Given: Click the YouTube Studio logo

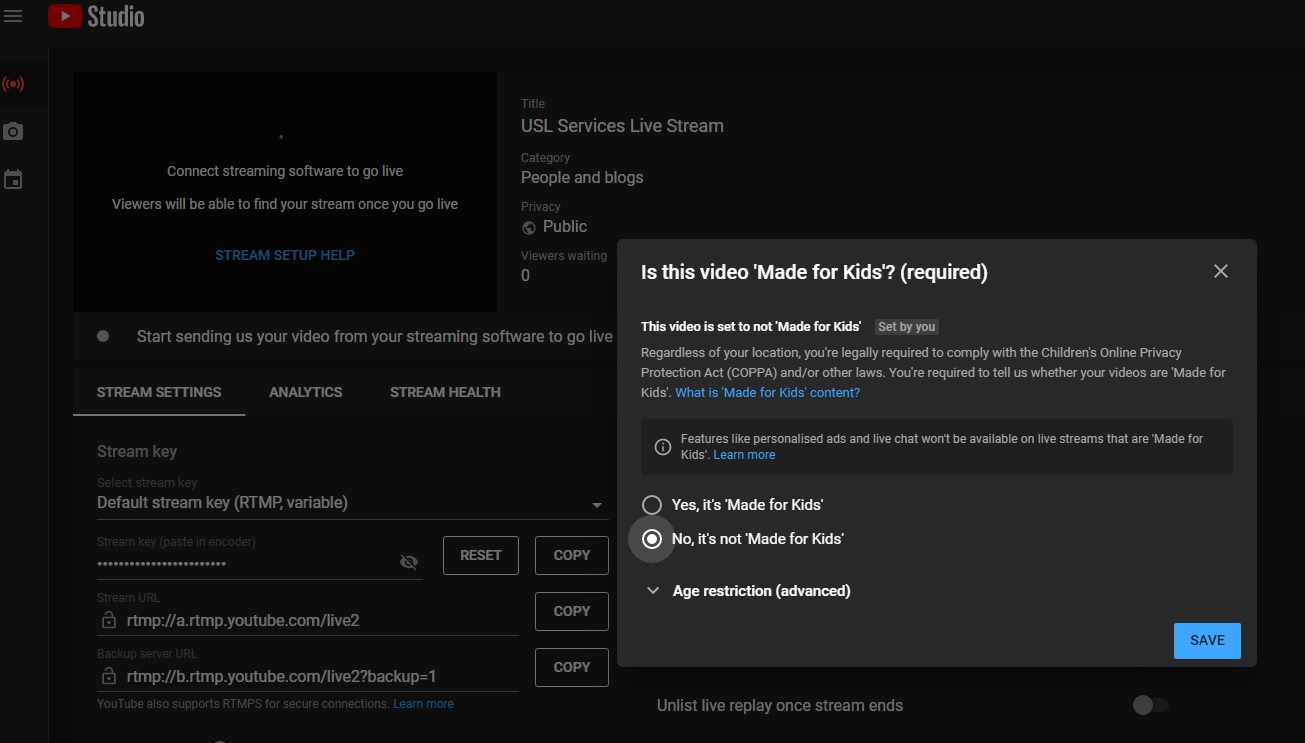Looking at the screenshot, I should (x=96, y=17).
